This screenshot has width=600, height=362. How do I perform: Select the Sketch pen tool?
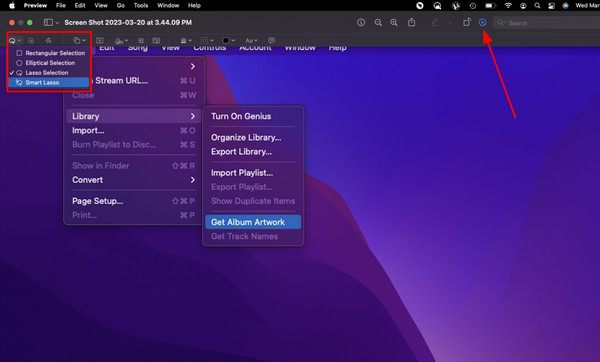(48, 41)
